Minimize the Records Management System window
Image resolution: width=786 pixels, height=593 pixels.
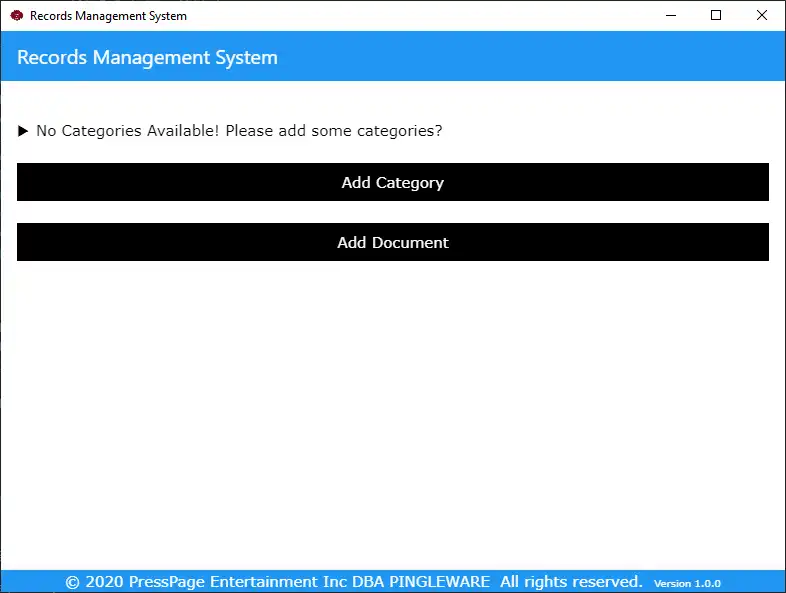(x=669, y=16)
